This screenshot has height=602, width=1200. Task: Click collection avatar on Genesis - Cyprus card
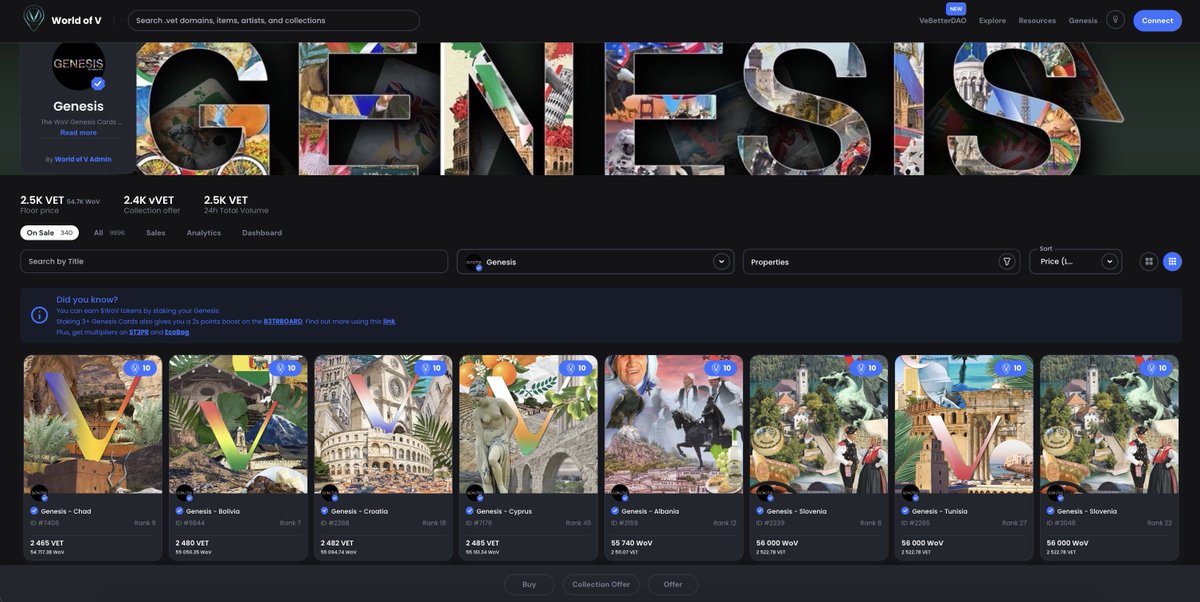click(475, 493)
